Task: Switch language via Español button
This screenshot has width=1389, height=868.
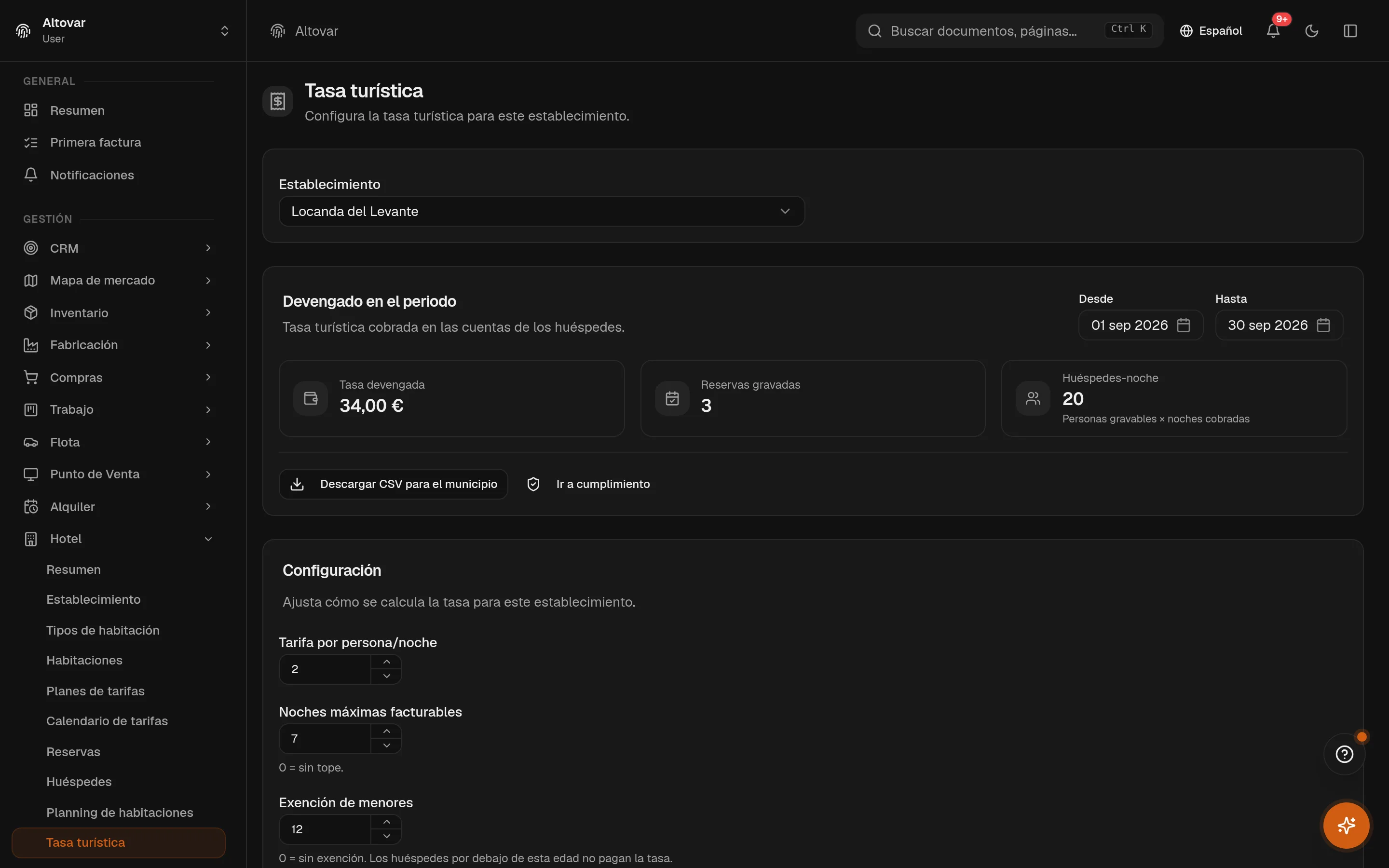Action: click(1211, 31)
